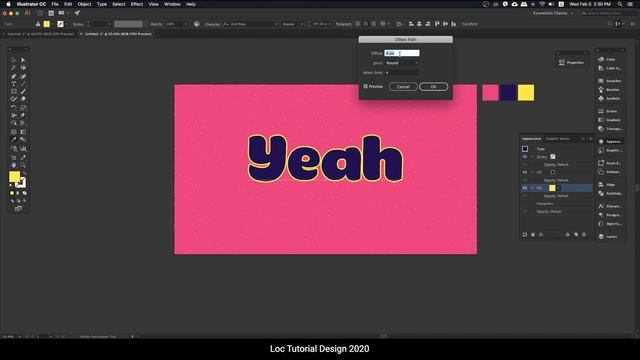Screen dimensions: 640x360
Task: Click Cancel in Offset Path dialog
Action: pyautogui.click(x=403, y=87)
